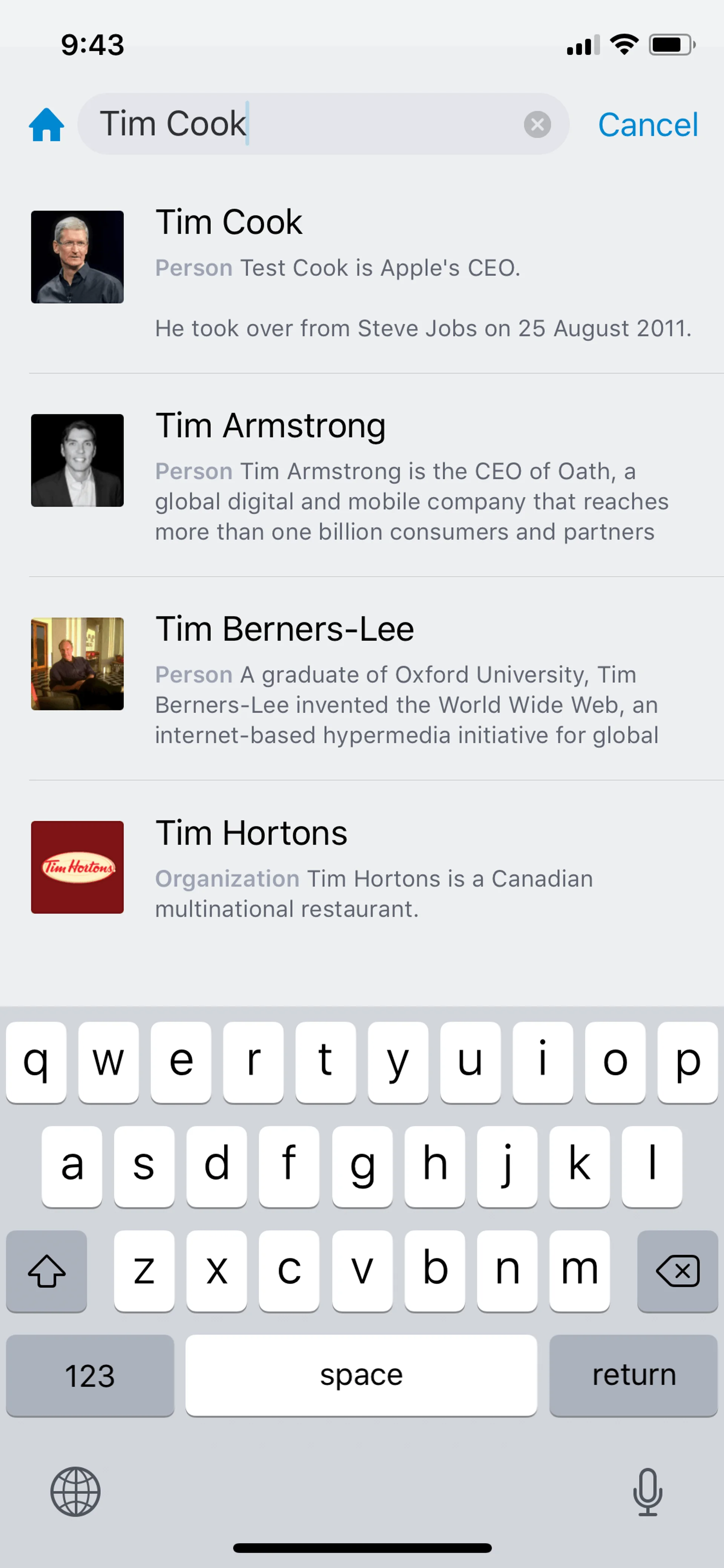Switch to the 123 numeric keyboard
Screen dimensions: 724x1568
(90, 1376)
